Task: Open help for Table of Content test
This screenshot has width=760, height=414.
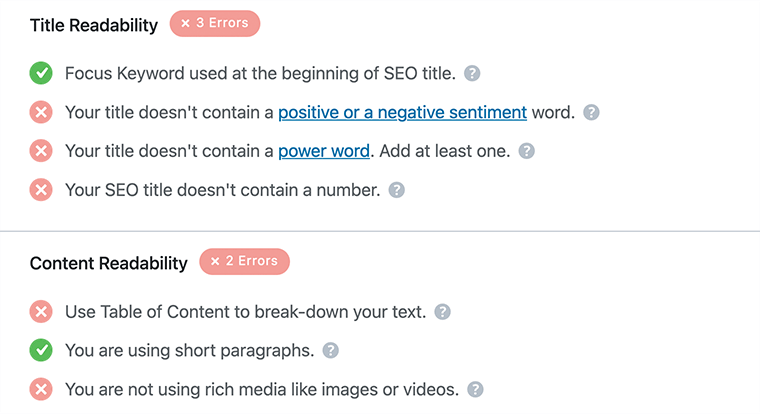Action: (x=442, y=312)
